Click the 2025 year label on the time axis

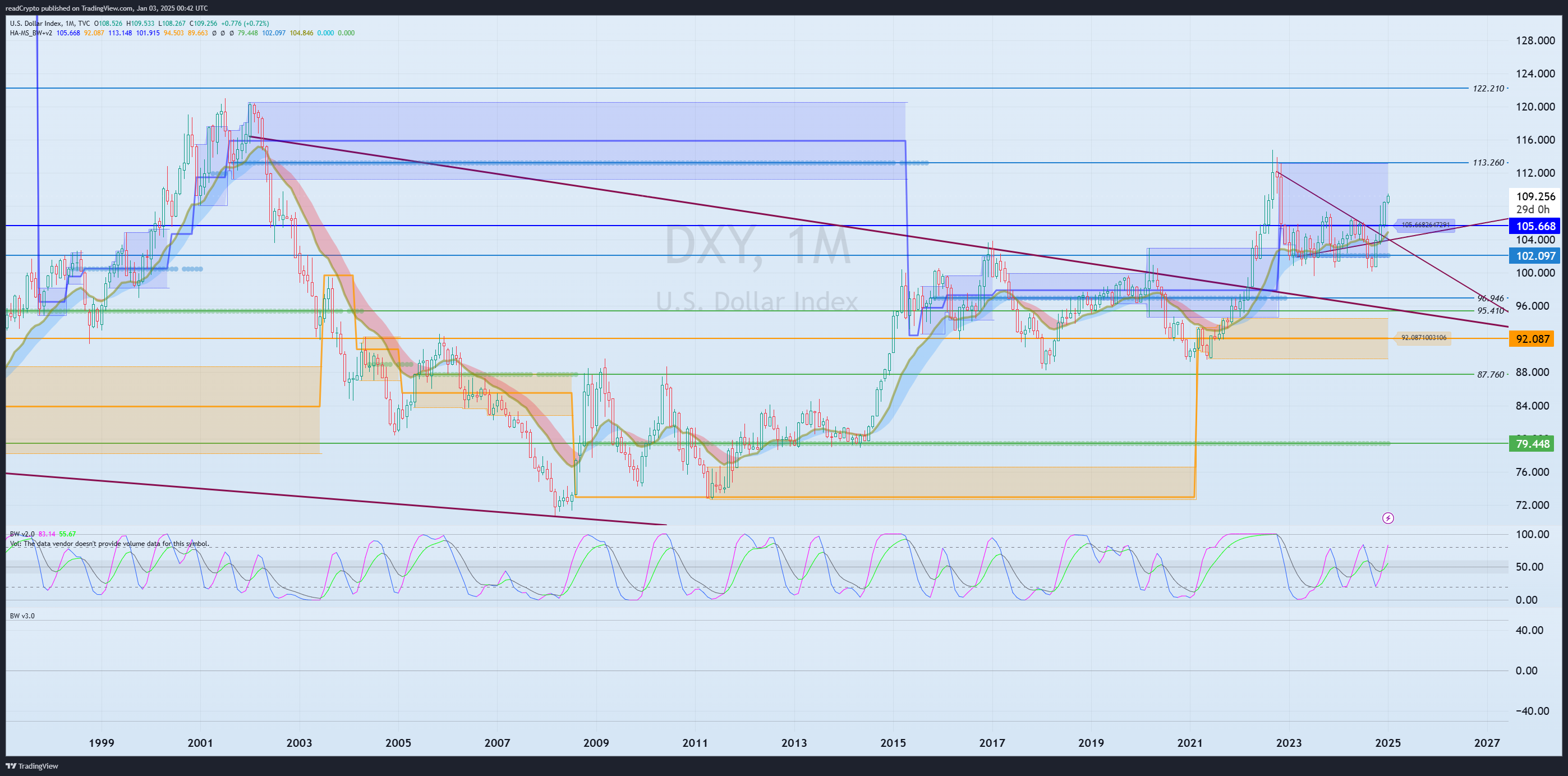tap(1388, 742)
